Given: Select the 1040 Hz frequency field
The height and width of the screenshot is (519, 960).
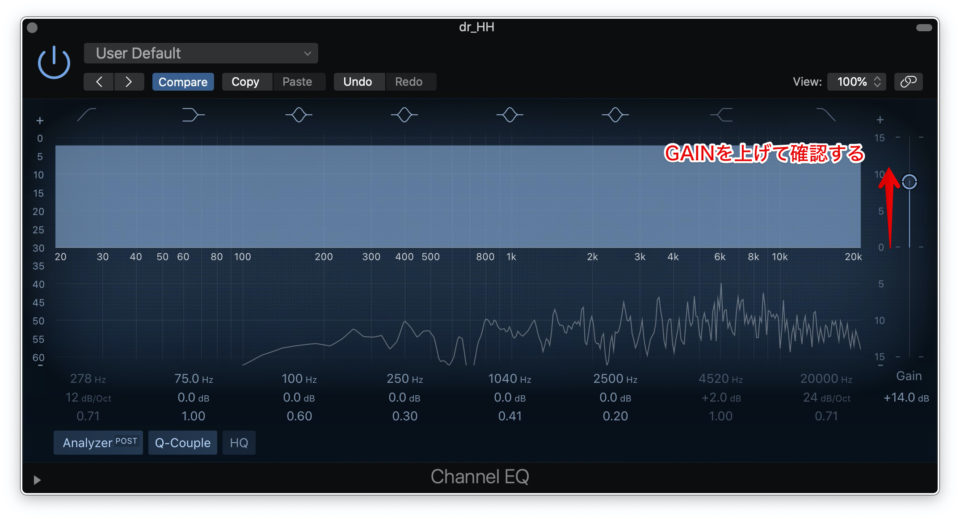Looking at the screenshot, I should pos(510,379).
